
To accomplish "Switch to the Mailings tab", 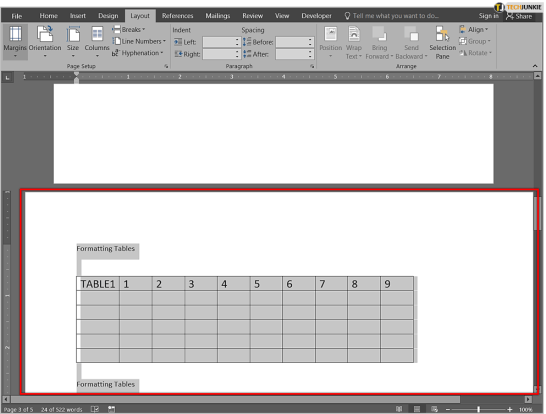I will point(218,16).
